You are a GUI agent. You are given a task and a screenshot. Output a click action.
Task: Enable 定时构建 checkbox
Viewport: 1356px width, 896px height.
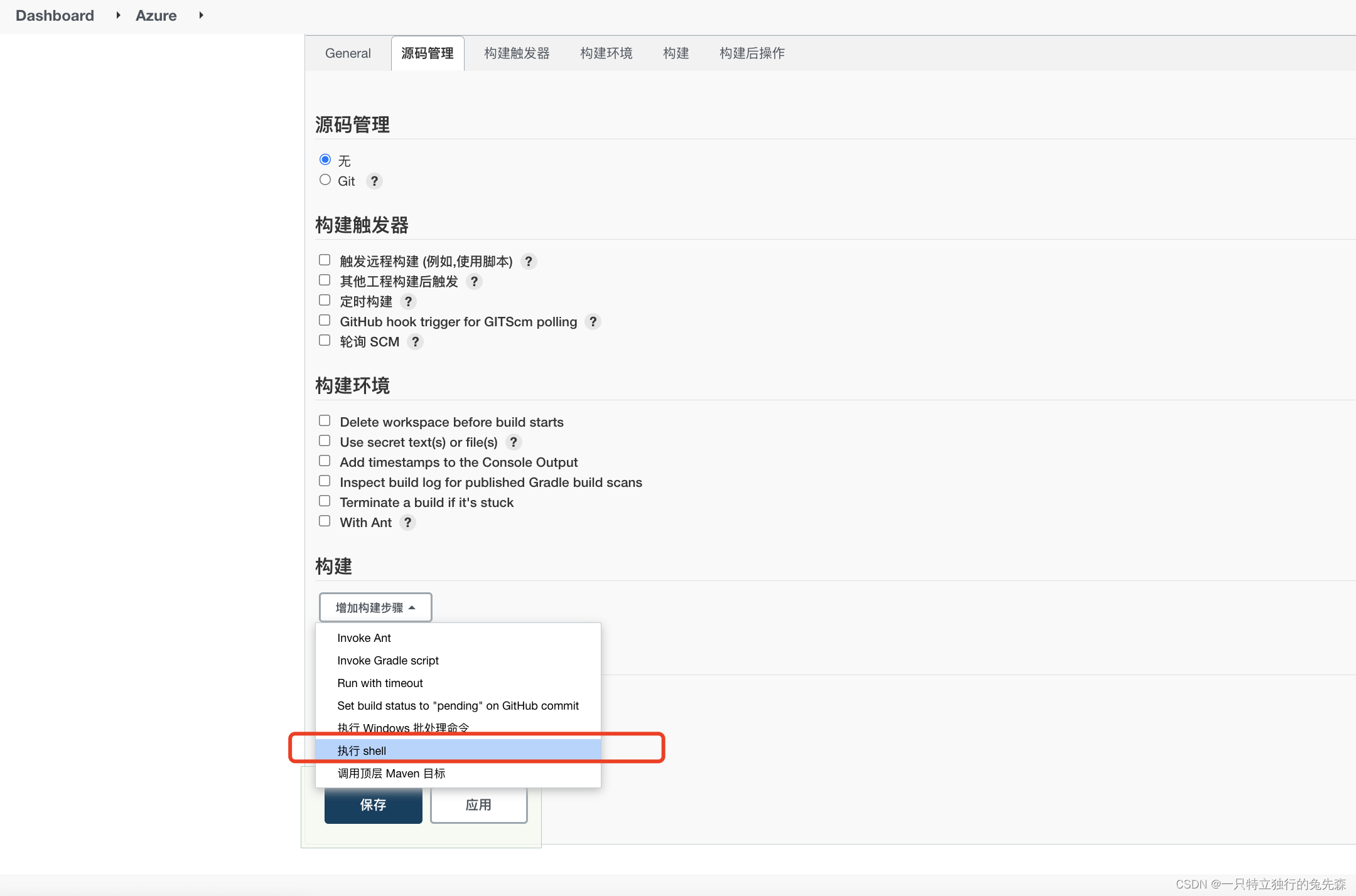325,300
